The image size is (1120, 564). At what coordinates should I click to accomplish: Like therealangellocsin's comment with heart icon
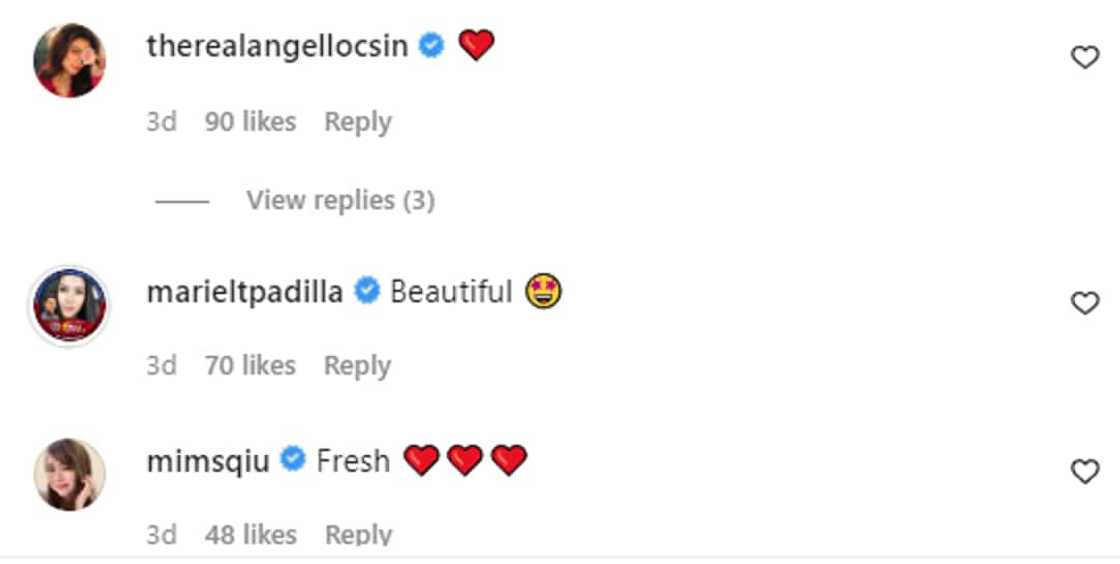[x=1085, y=58]
